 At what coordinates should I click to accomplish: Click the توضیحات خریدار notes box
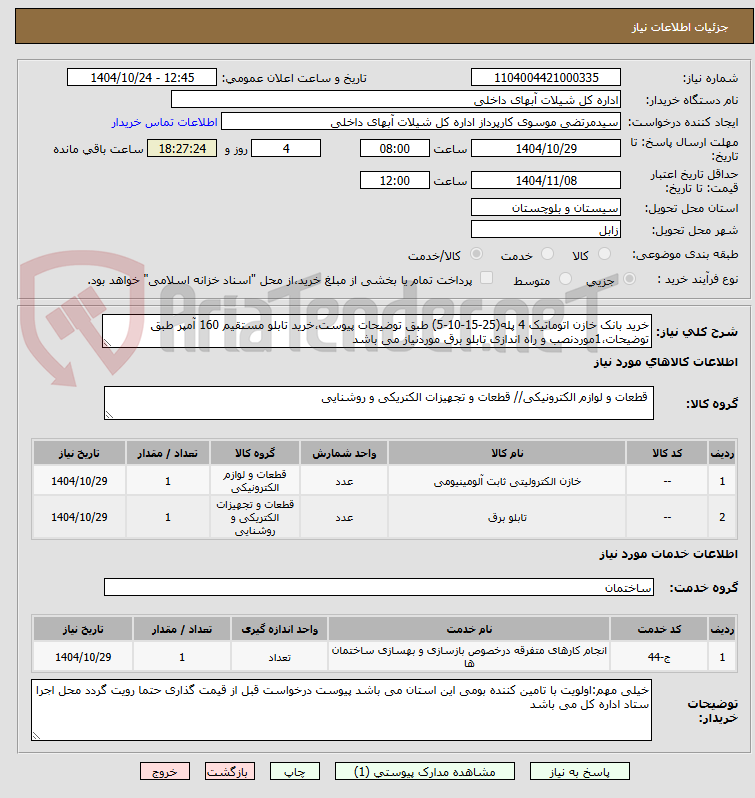click(x=341, y=710)
